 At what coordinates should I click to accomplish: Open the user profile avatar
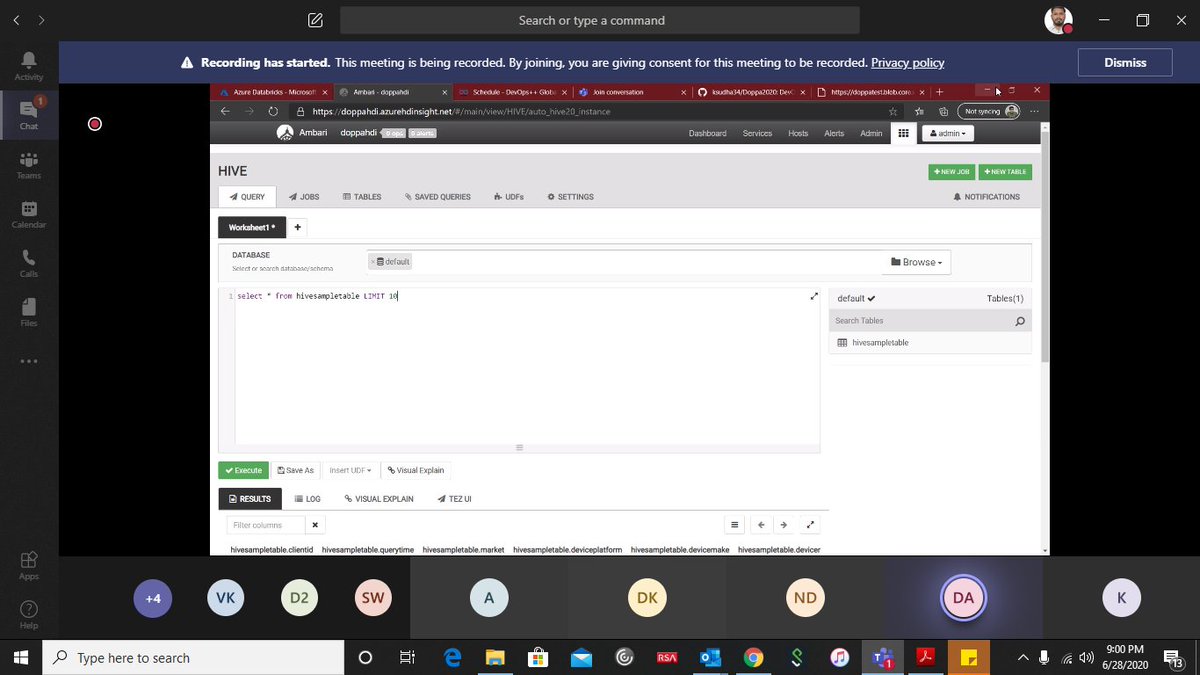coord(1059,20)
